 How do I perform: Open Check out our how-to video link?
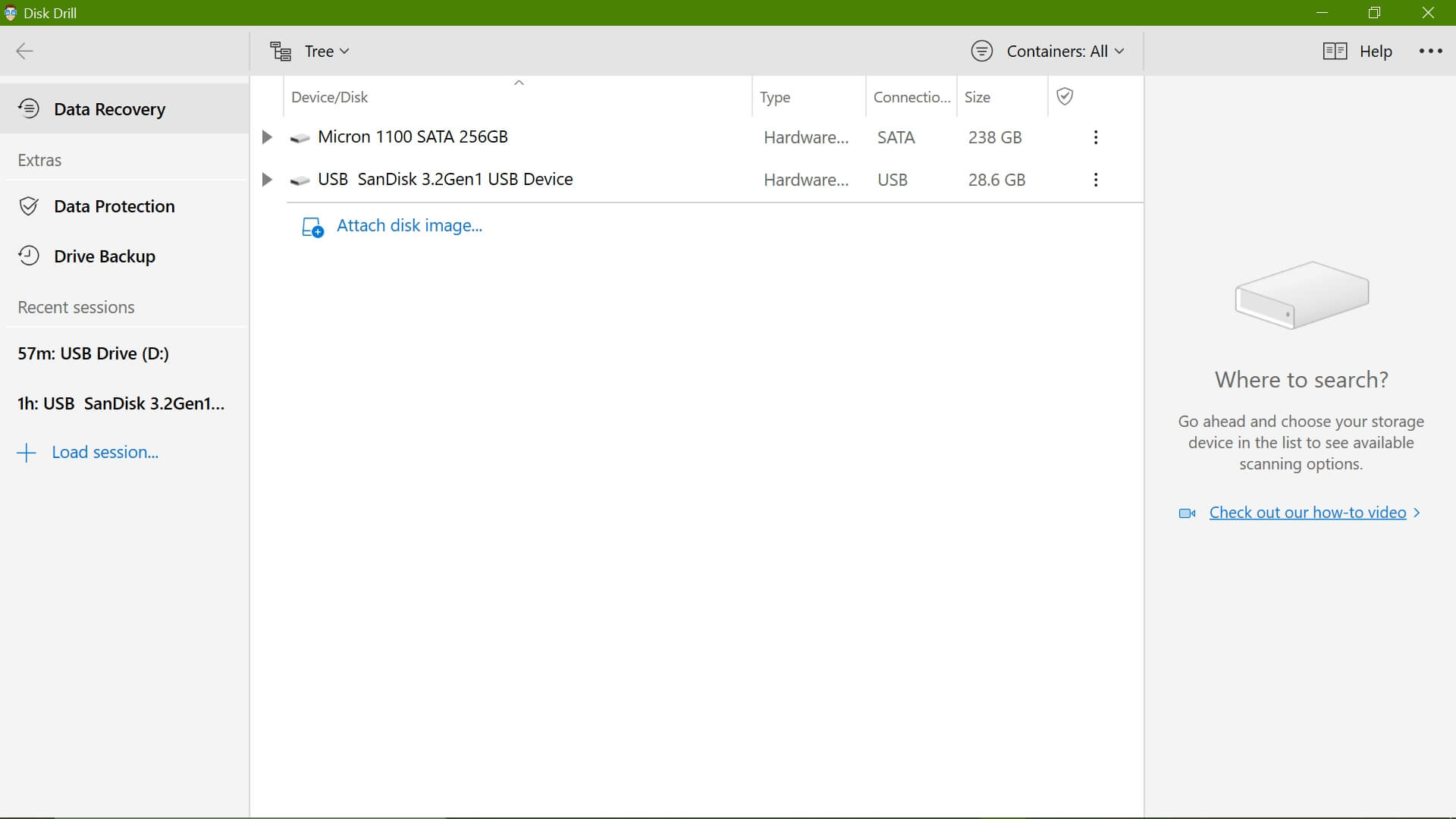tap(1307, 513)
